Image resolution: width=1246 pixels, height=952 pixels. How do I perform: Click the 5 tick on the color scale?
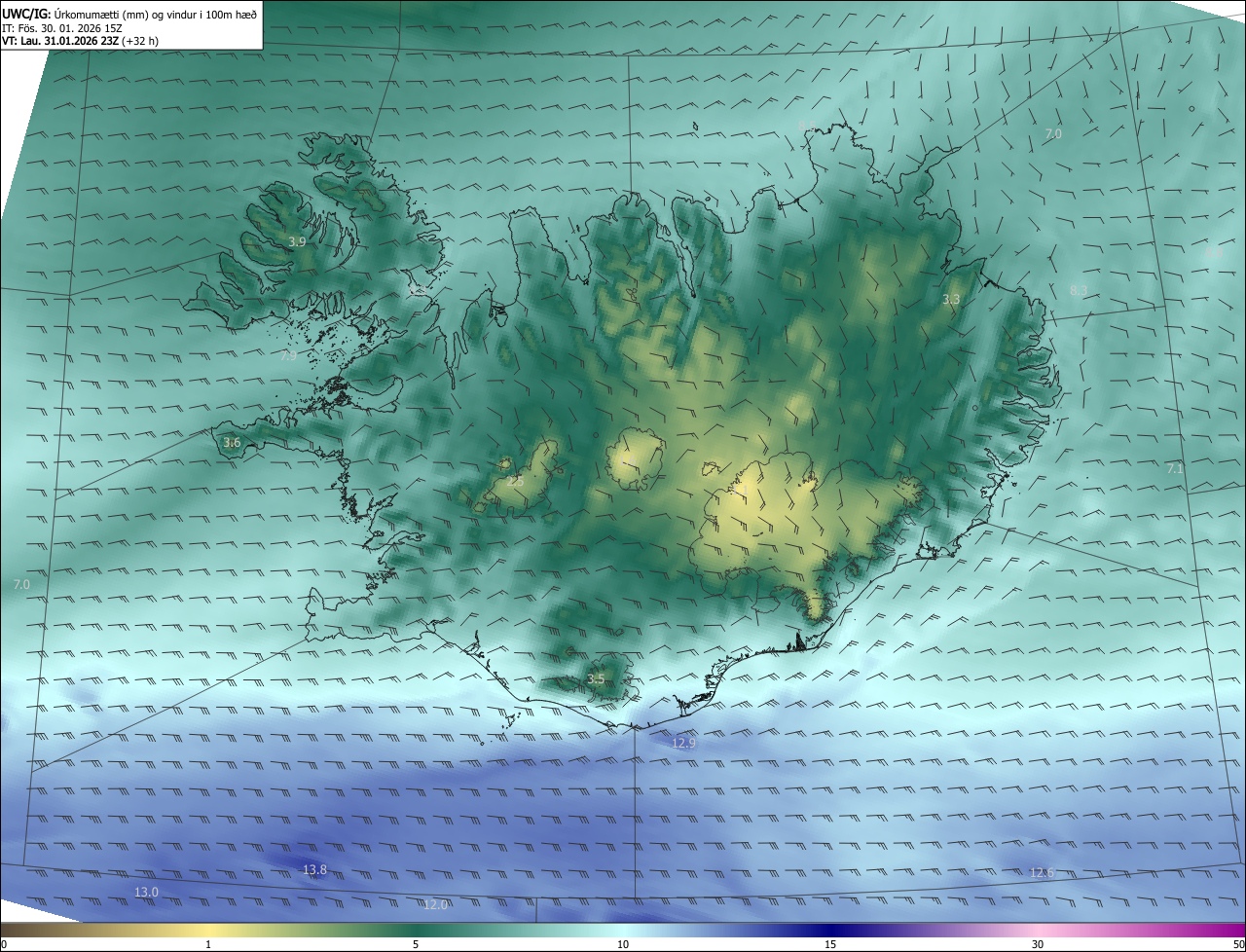point(416,944)
